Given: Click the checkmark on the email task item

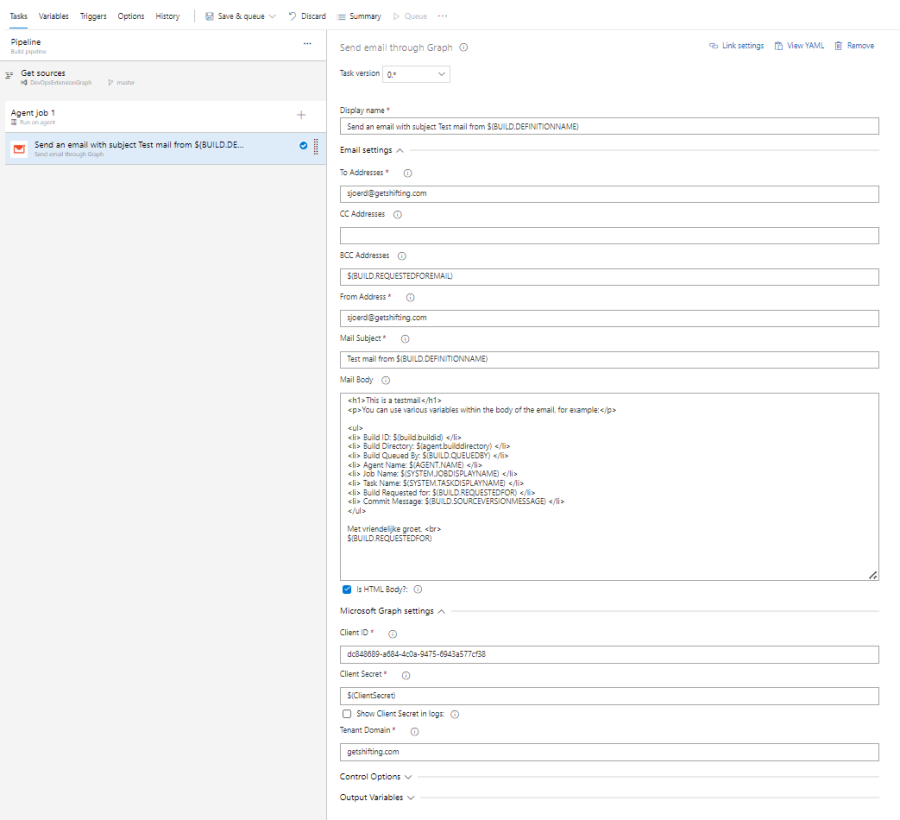Looking at the screenshot, I should (302, 143).
